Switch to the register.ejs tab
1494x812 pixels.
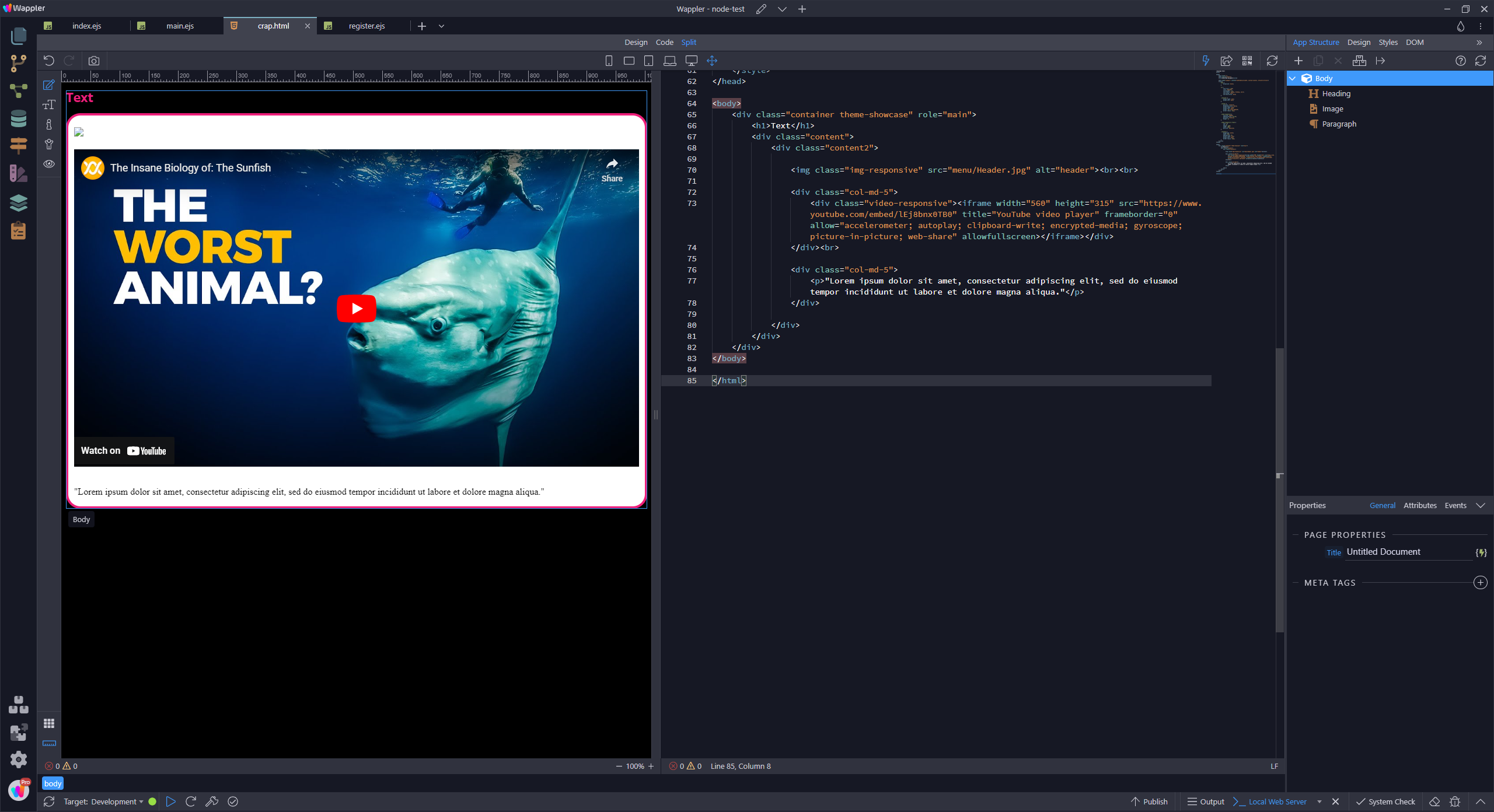point(366,26)
